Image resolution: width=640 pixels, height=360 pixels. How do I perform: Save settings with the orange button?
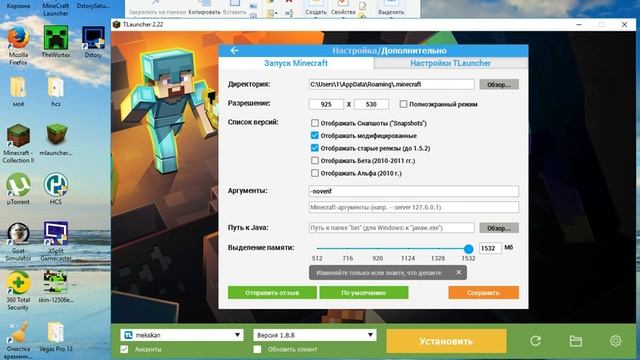(x=484, y=293)
